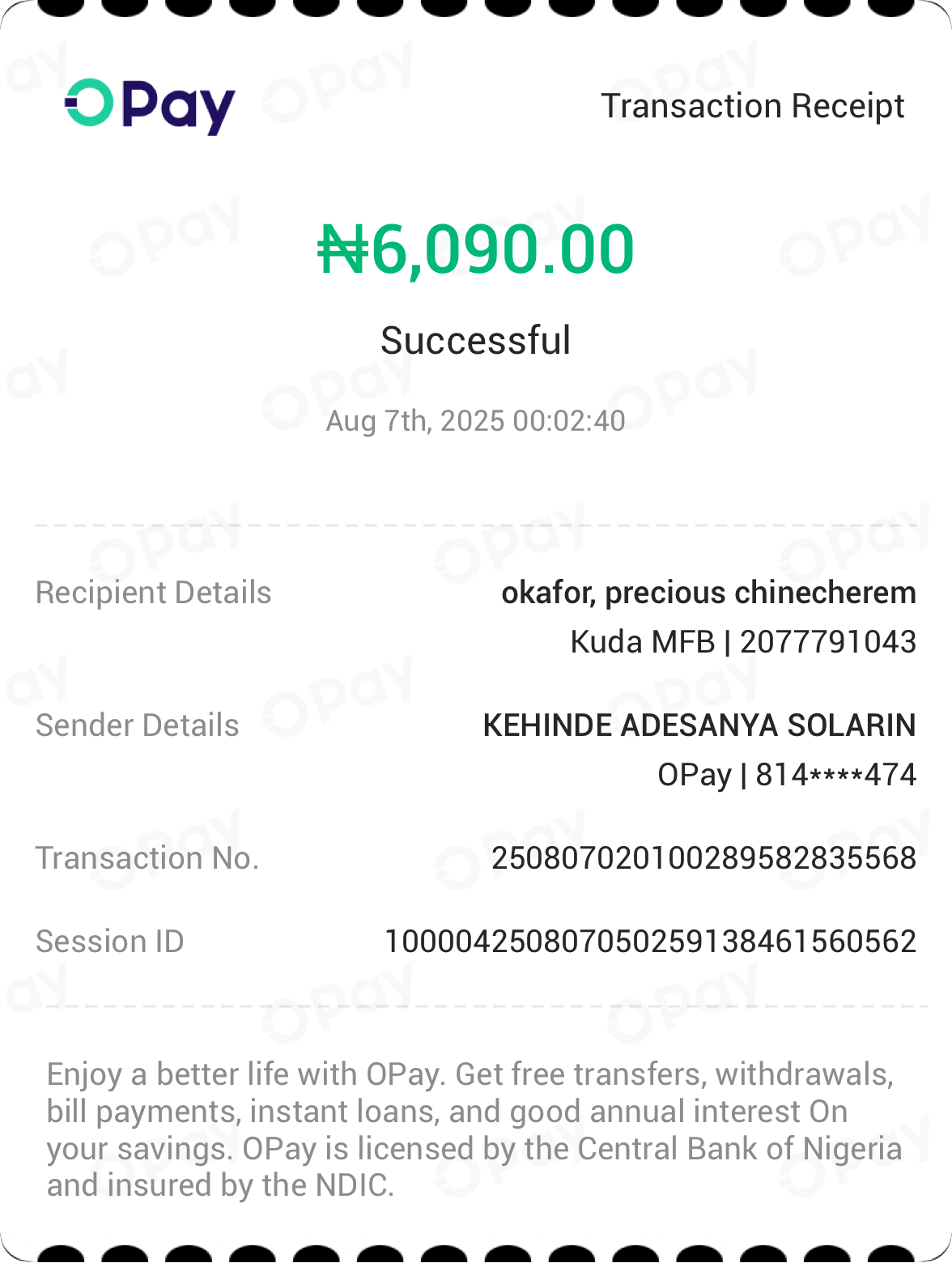Image resolution: width=952 pixels, height=1263 pixels.
Task: Click the Sender Details label
Action: (x=138, y=725)
